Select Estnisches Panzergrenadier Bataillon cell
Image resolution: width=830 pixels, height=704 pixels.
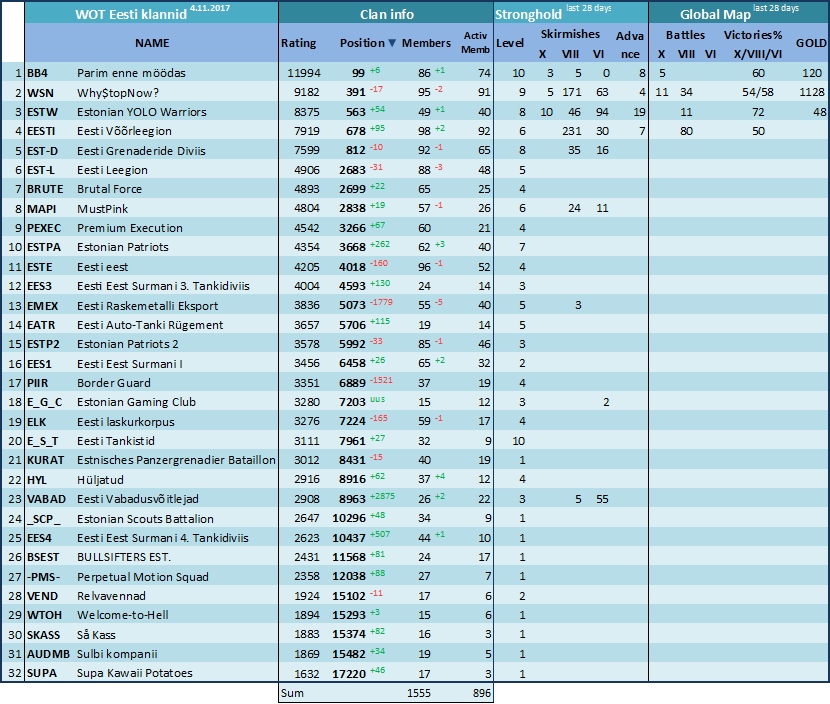pyautogui.click(x=176, y=460)
